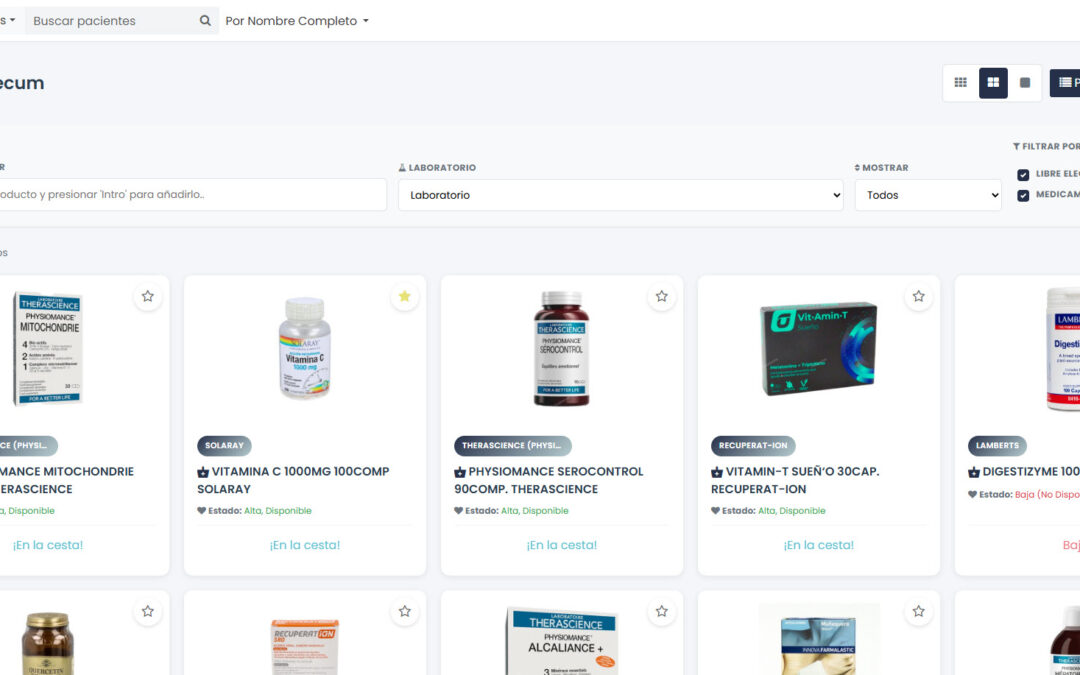The image size is (1080, 675).
Task: Open the Alcaliance+ product image
Action: [x=561, y=641]
